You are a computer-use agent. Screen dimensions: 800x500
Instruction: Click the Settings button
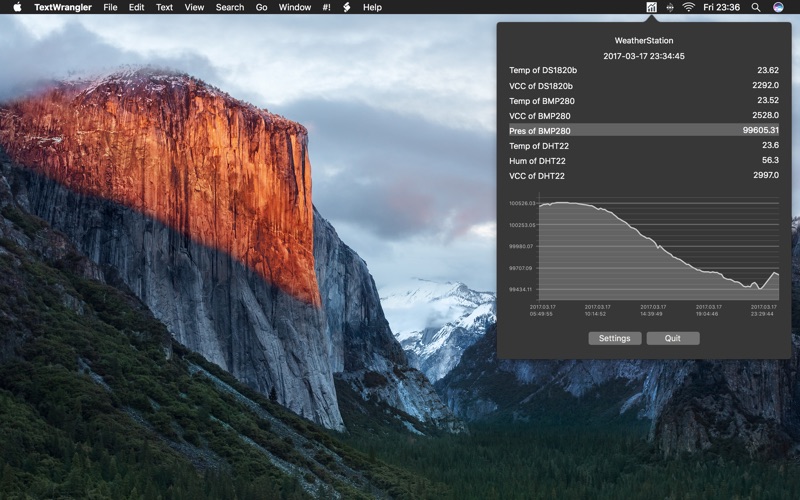click(x=614, y=338)
